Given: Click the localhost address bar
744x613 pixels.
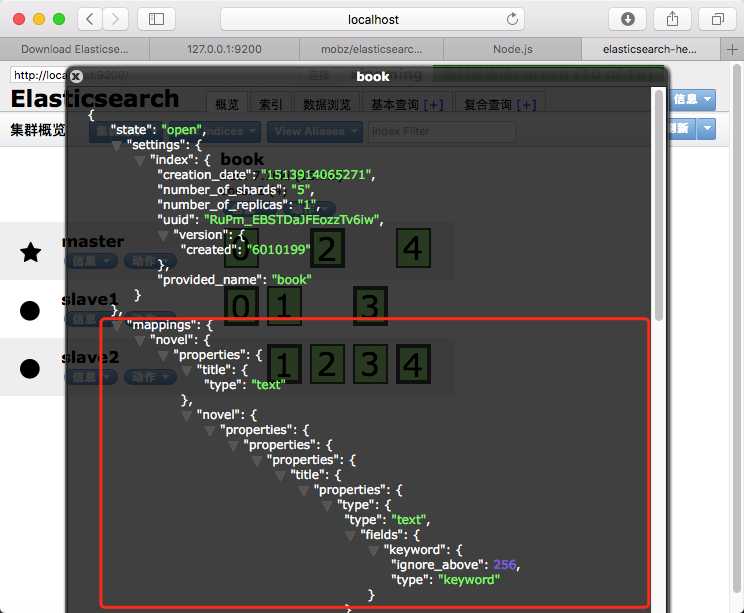Looking at the screenshot, I should point(372,19).
